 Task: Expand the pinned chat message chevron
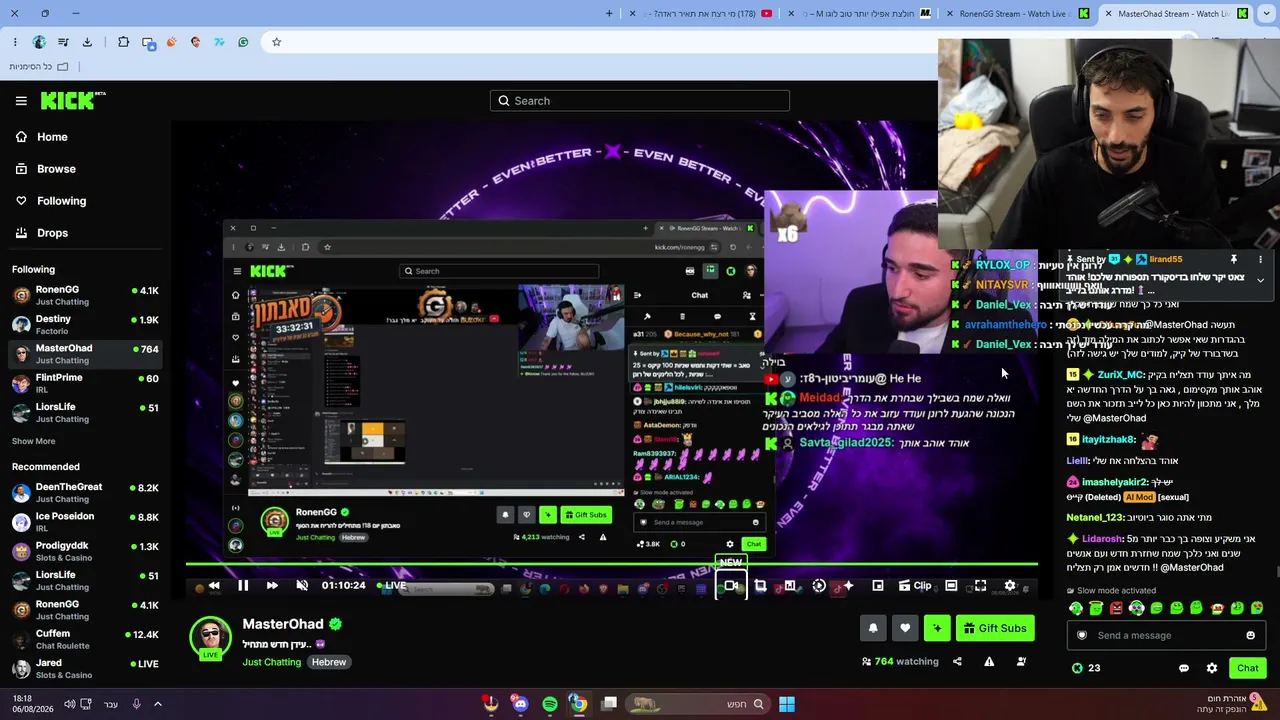(1260, 280)
